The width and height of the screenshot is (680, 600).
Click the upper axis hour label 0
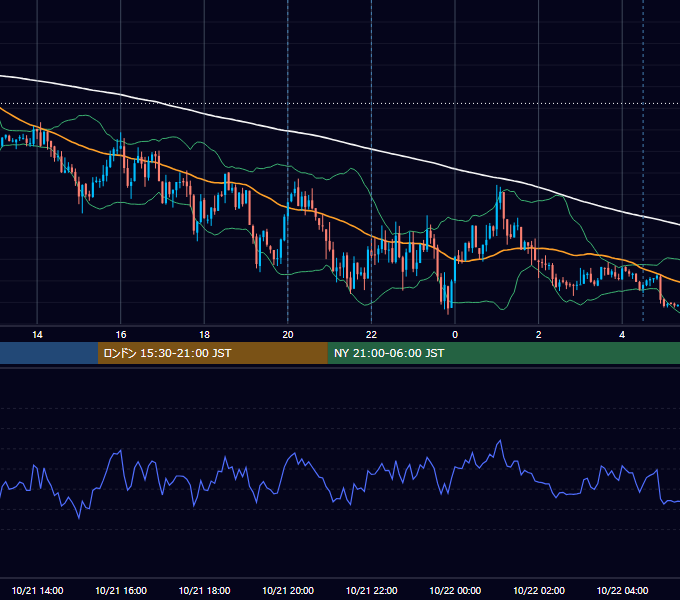pyautogui.click(x=455, y=335)
